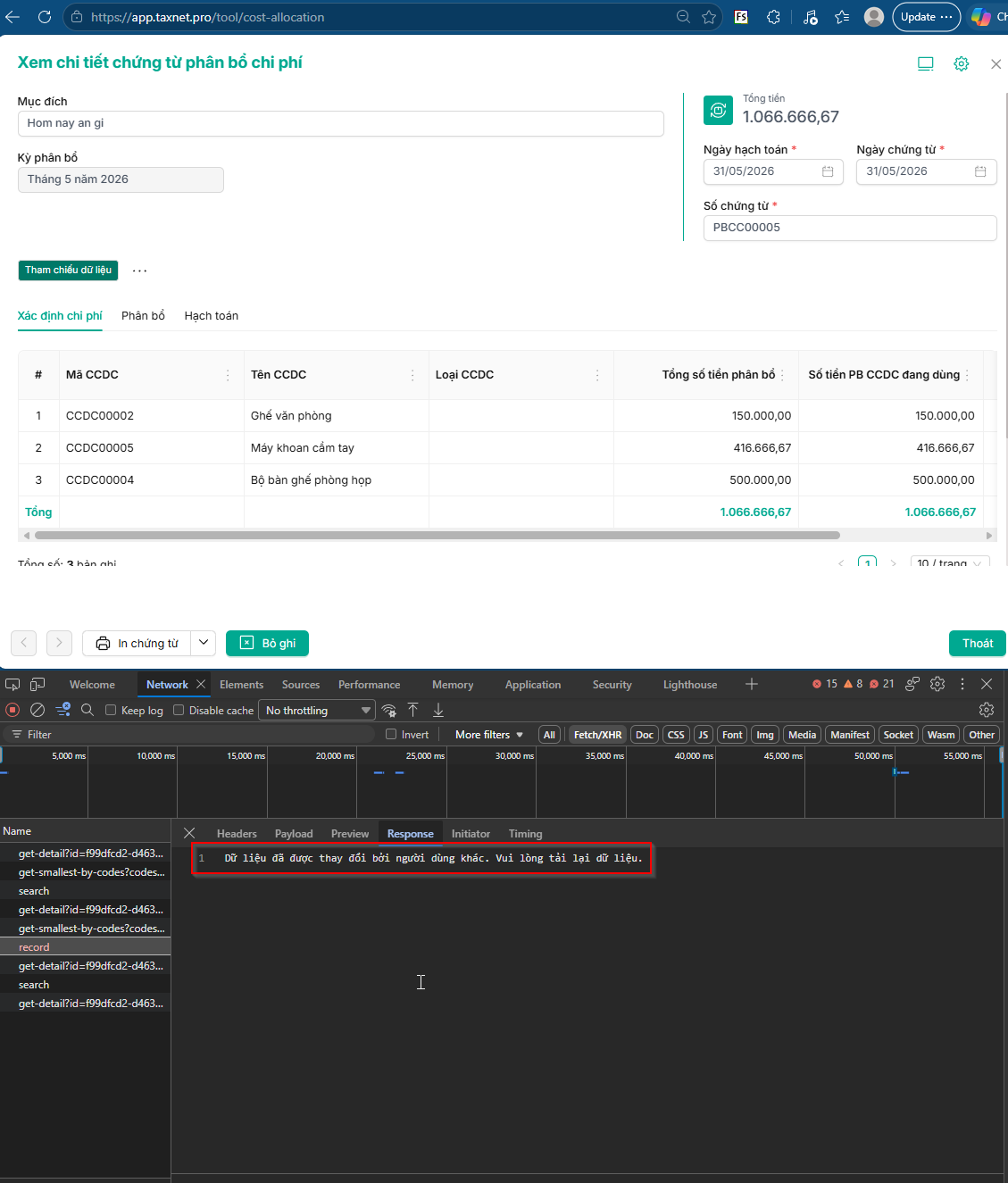Open calendar icon for Ngày hạch toán
The image size is (1008, 1183).
click(x=828, y=171)
